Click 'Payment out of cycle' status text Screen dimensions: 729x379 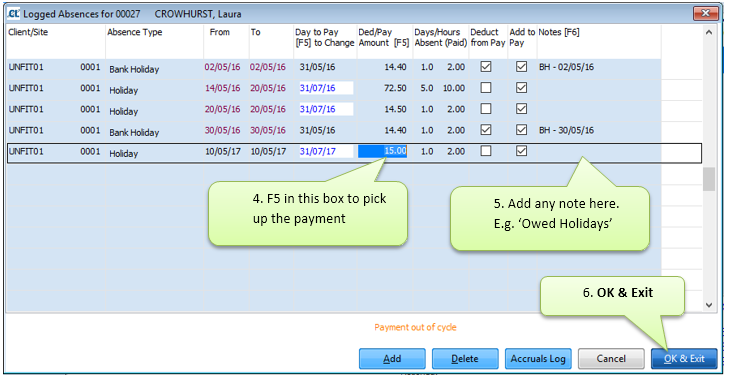point(415,327)
